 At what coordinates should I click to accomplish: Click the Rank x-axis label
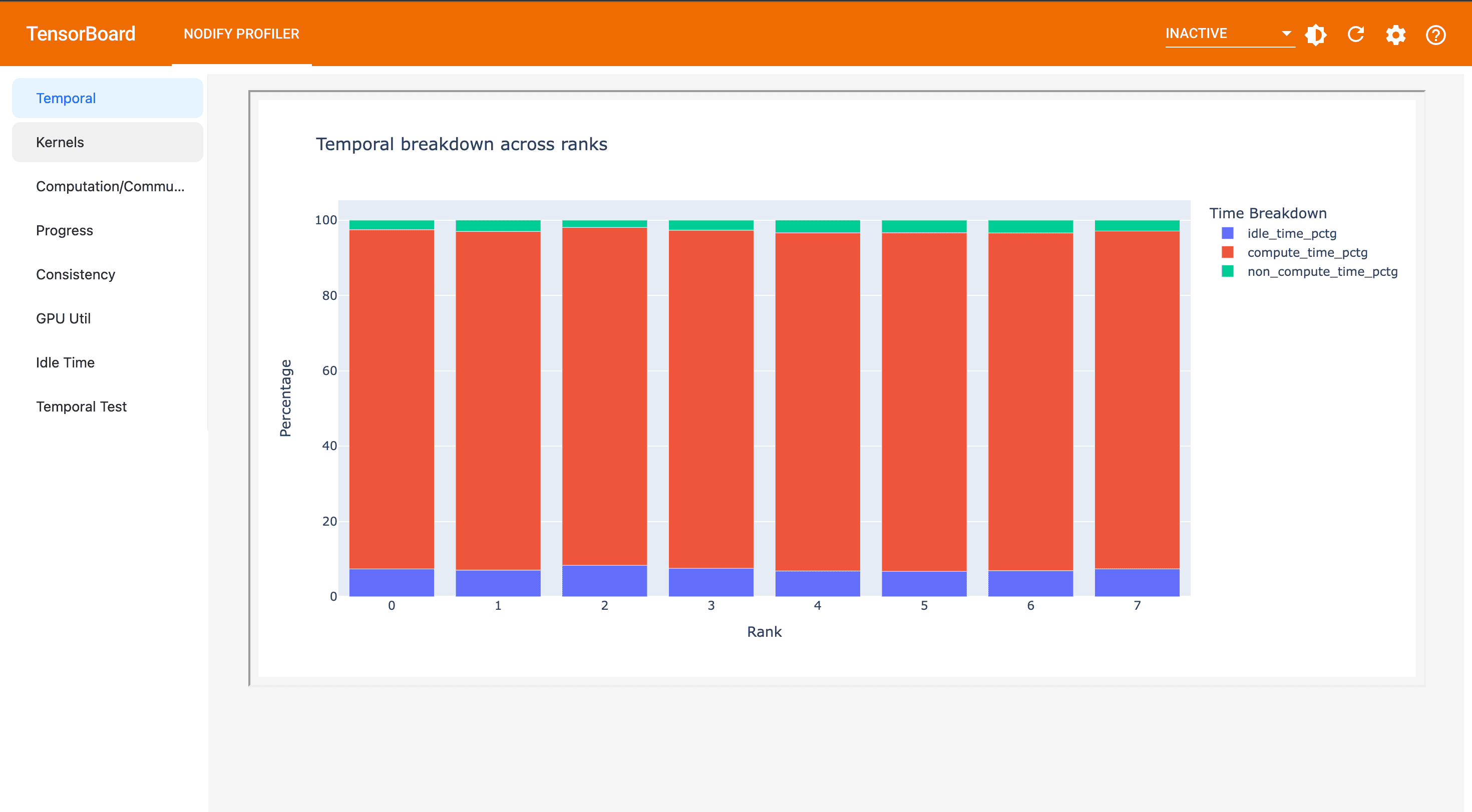coord(764,631)
